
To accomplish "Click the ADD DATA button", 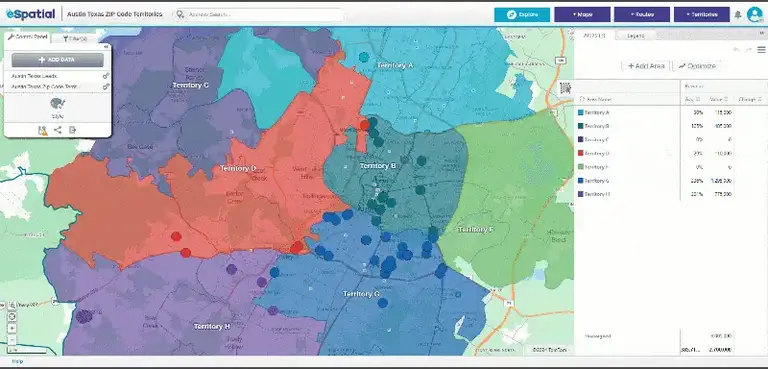I will click(57, 60).
